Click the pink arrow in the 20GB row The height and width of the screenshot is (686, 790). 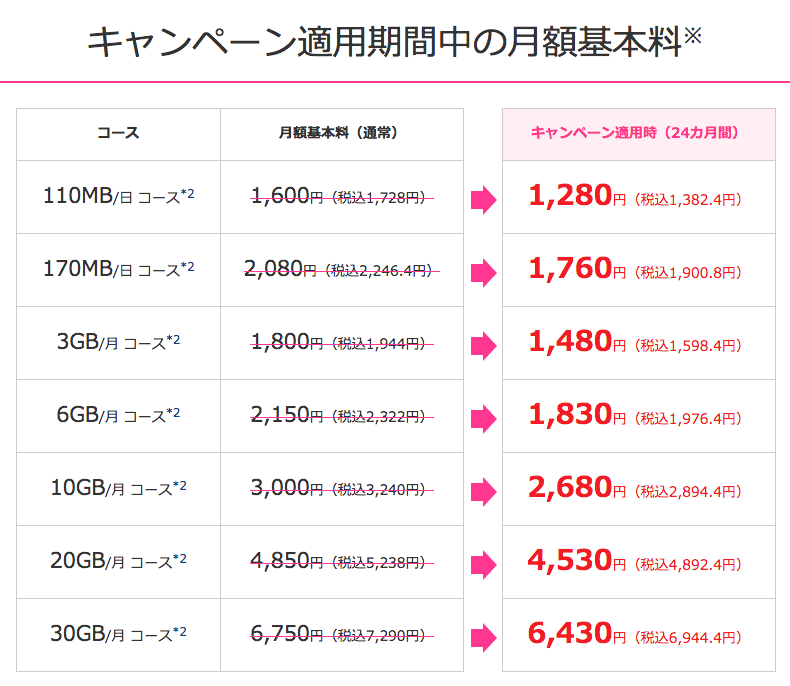coord(484,565)
